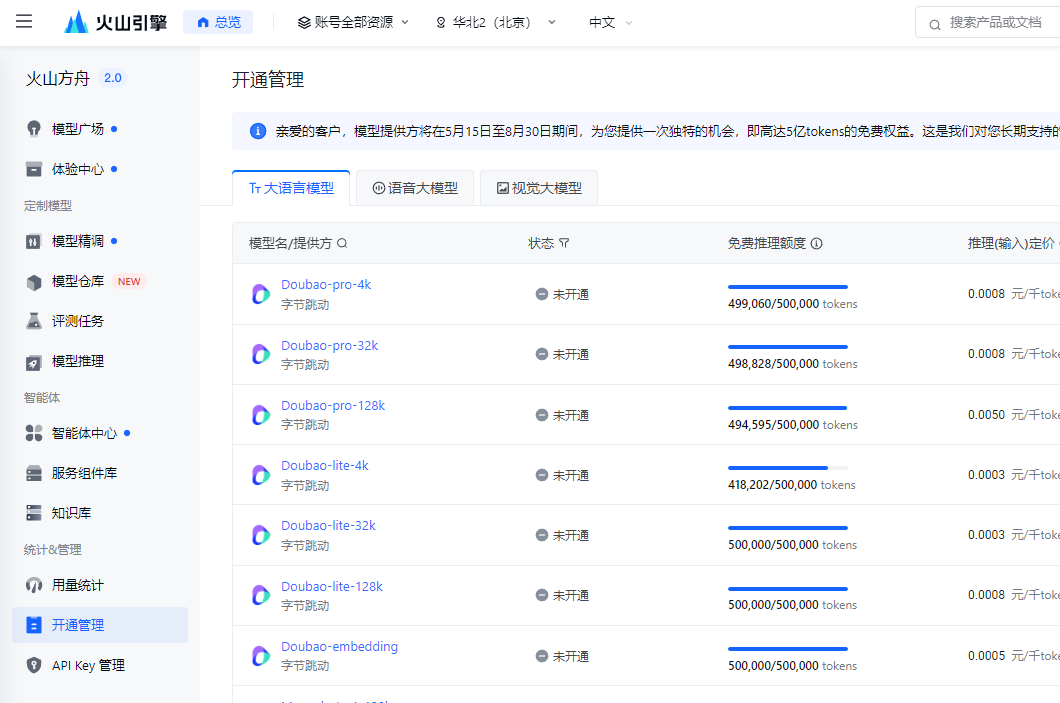Viewport: 1060px width, 703px height.
Task: Click the 开通管理 page heading
Action: pos(268,80)
